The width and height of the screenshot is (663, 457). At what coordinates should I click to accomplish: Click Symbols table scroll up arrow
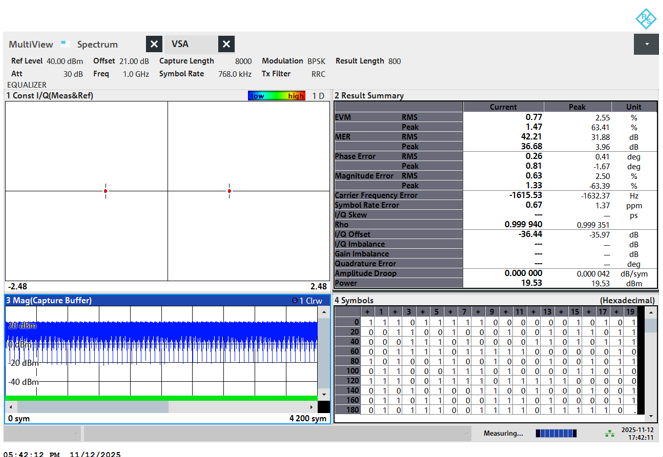[652, 312]
